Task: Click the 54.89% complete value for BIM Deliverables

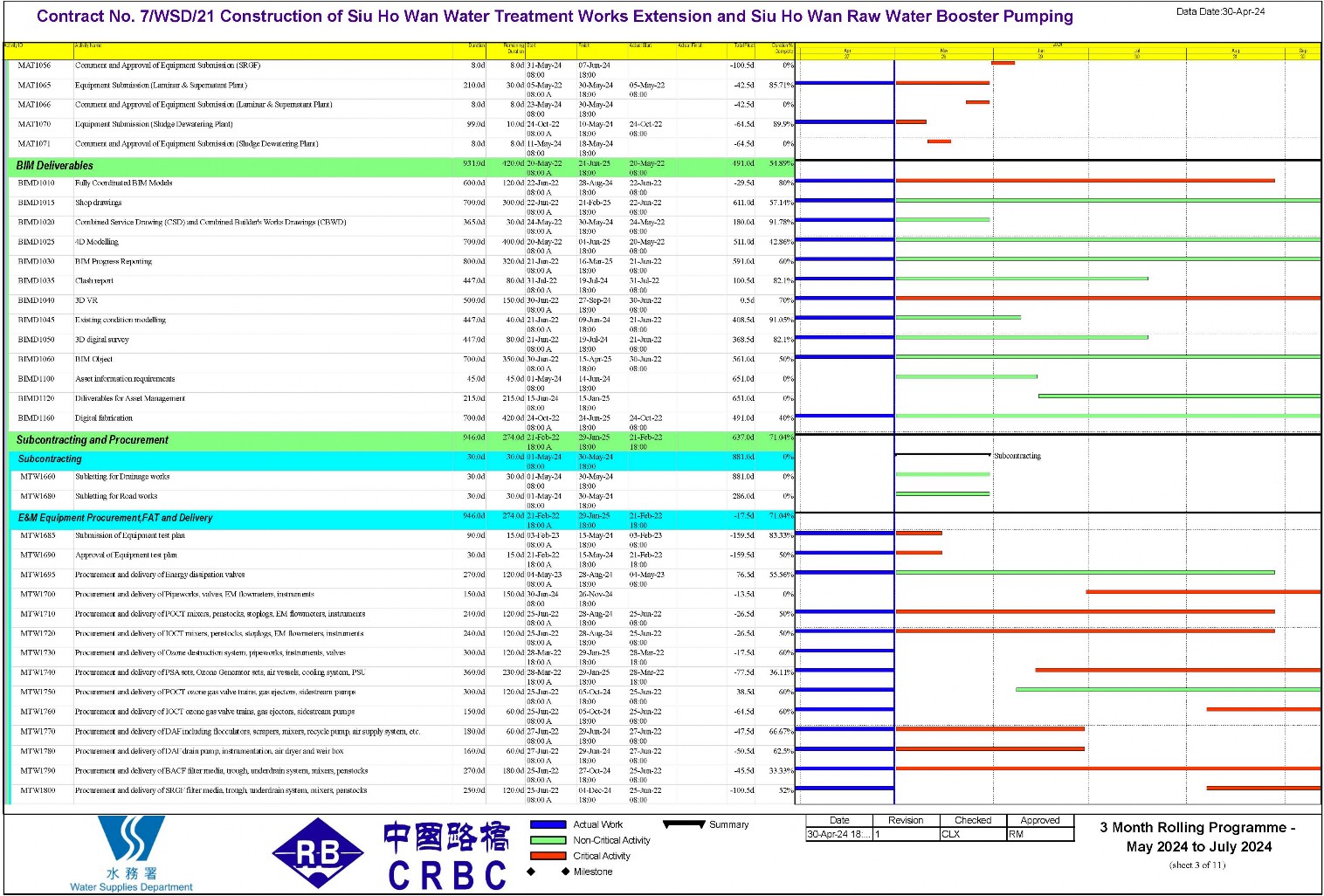Action: click(781, 163)
